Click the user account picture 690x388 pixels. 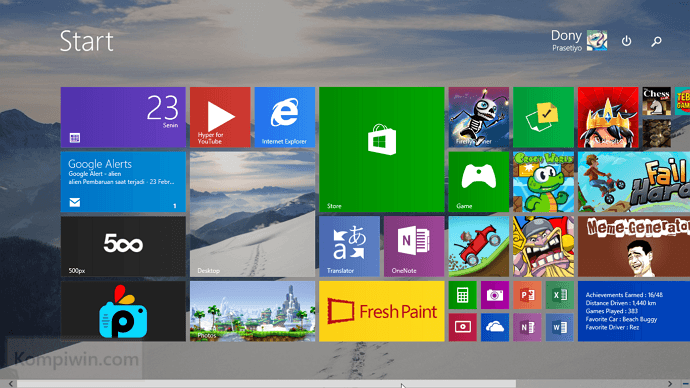tap(597, 40)
